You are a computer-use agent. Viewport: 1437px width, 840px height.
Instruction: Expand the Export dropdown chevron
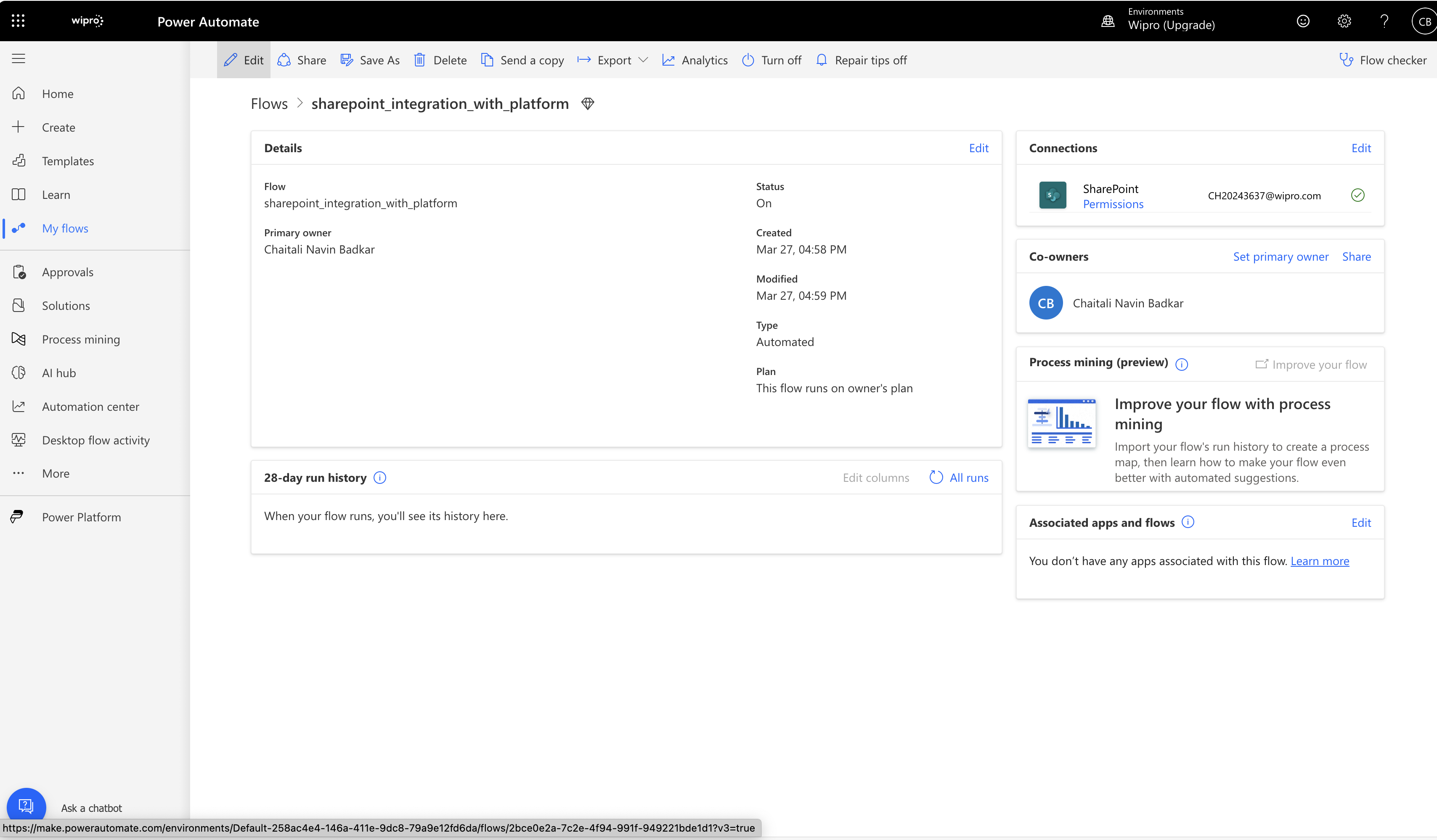[643, 60]
